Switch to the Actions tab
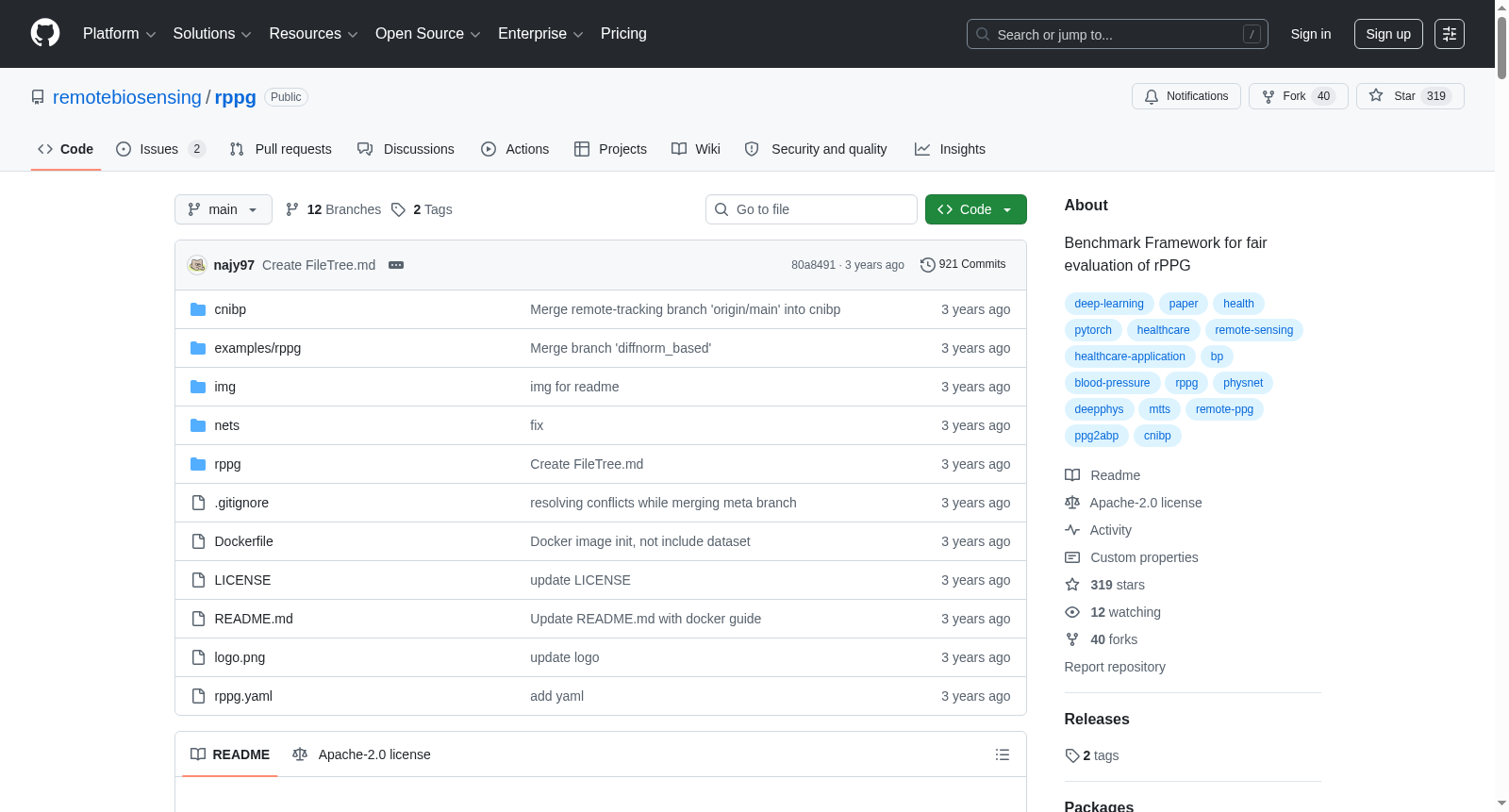Screen dimensions: 1509x812 (515, 149)
